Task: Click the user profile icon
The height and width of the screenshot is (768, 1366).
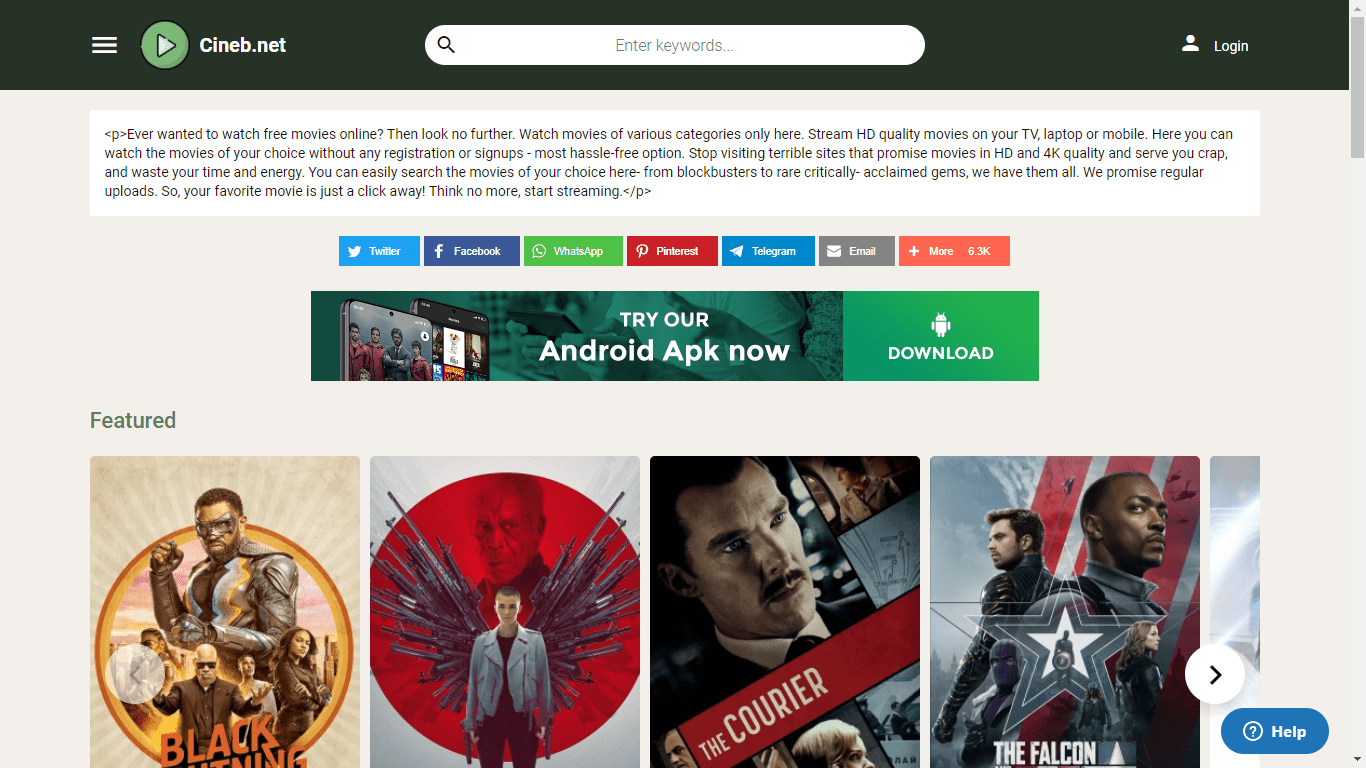Action: (x=1190, y=44)
